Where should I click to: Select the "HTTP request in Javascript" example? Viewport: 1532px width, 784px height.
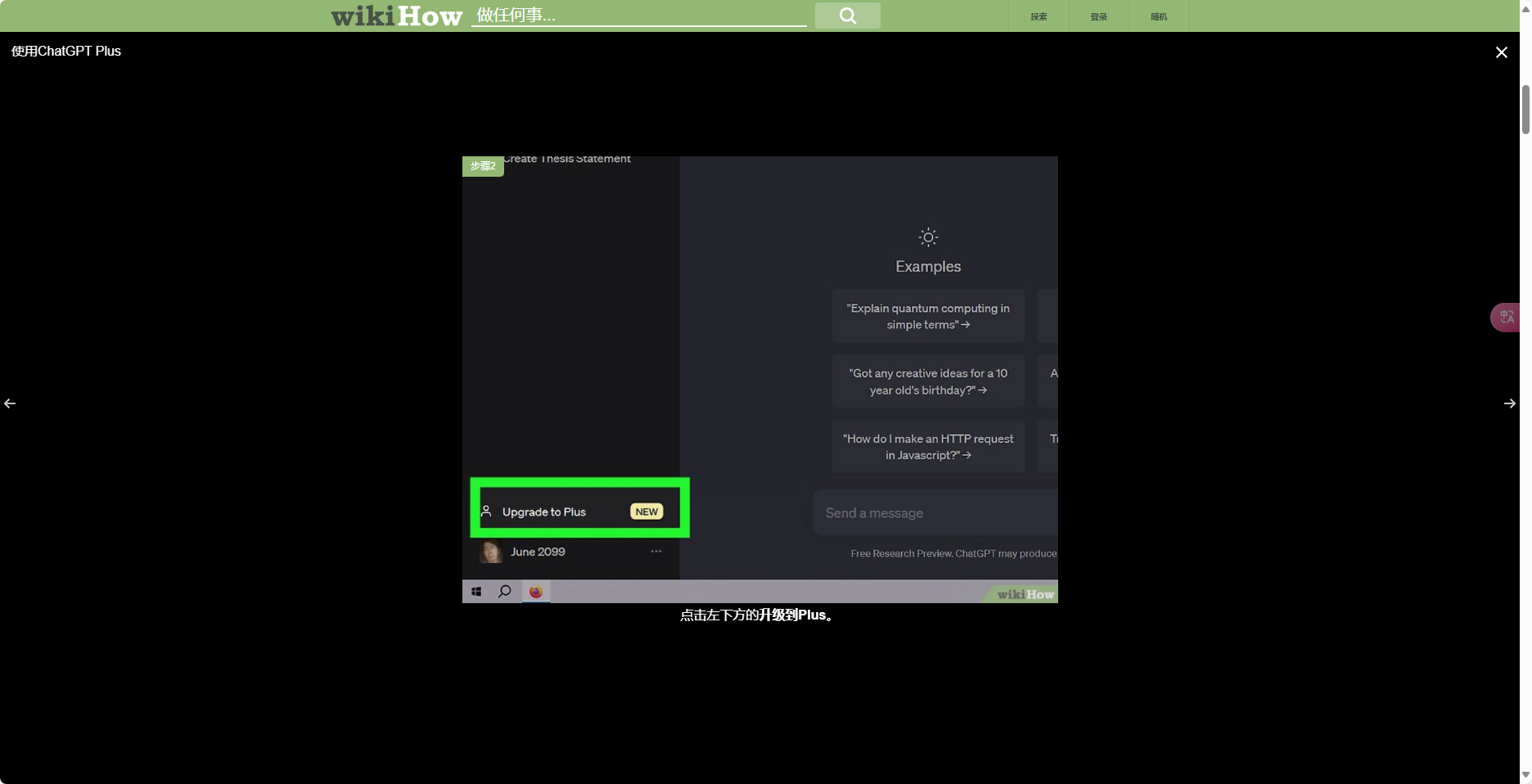tap(928, 447)
